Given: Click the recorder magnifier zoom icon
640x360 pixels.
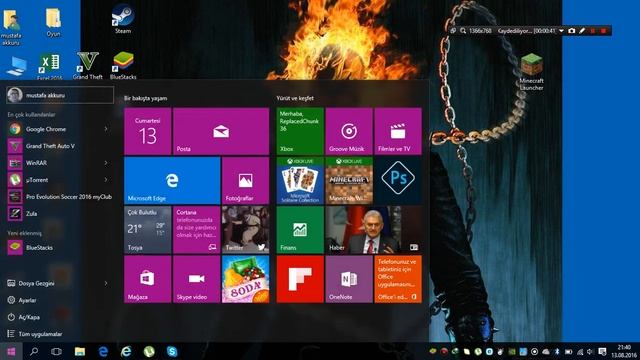Looking at the screenshot, I should click(x=463, y=31).
